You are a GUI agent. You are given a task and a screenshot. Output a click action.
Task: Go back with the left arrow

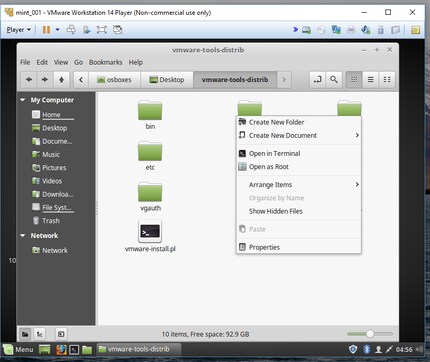pyautogui.click(x=29, y=80)
